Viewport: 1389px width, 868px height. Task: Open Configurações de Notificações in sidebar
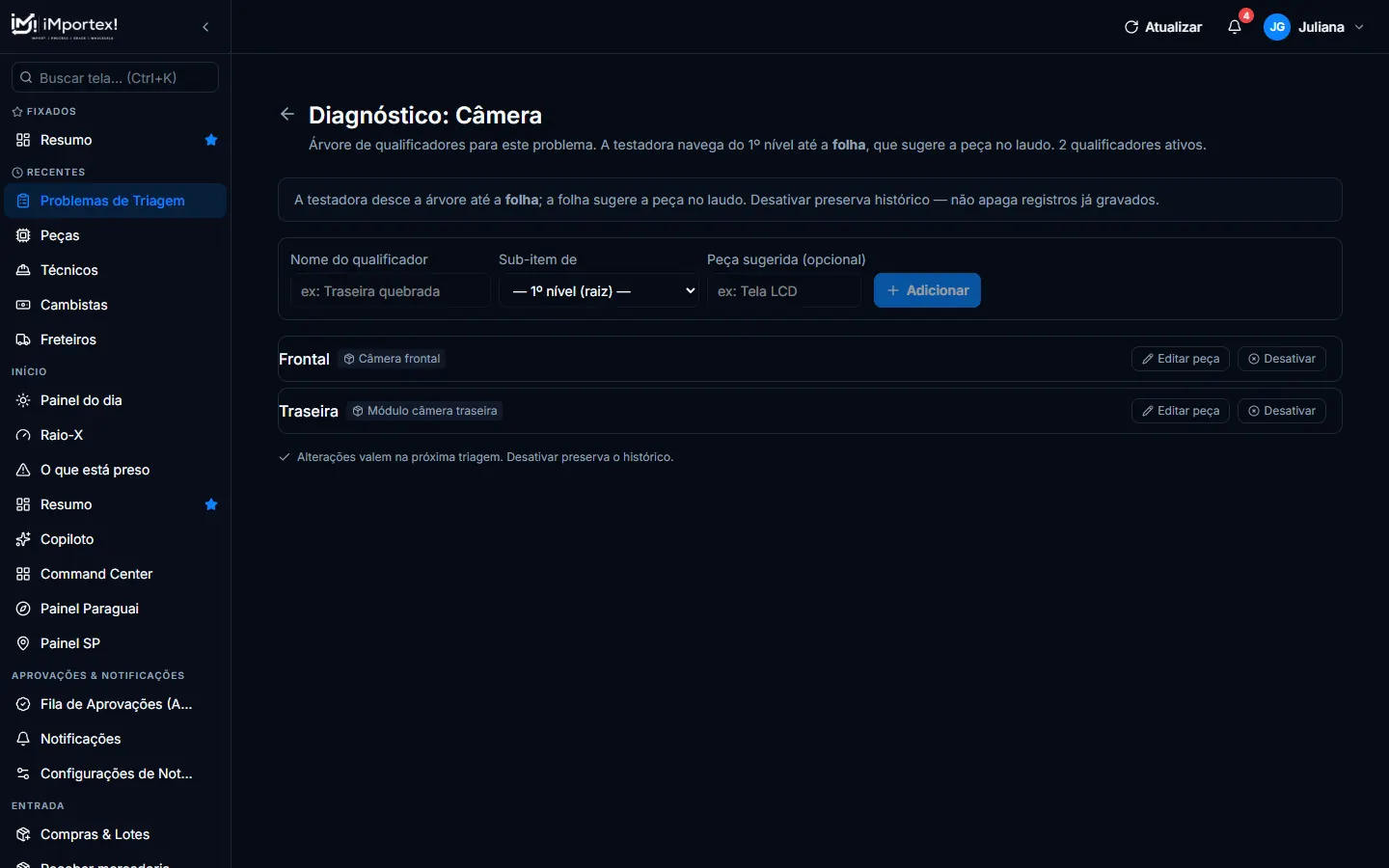click(x=116, y=773)
